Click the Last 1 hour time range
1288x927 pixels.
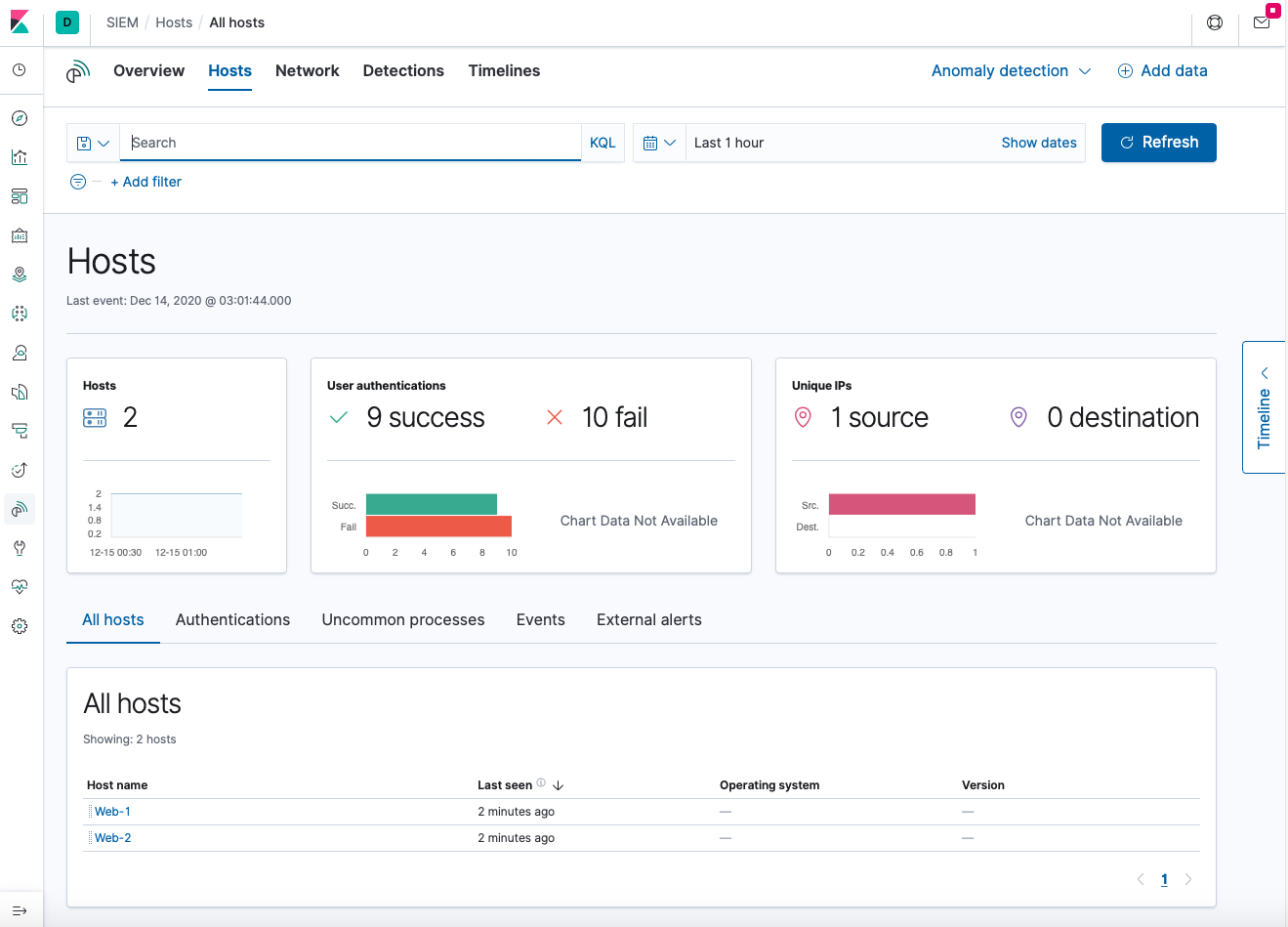click(728, 143)
